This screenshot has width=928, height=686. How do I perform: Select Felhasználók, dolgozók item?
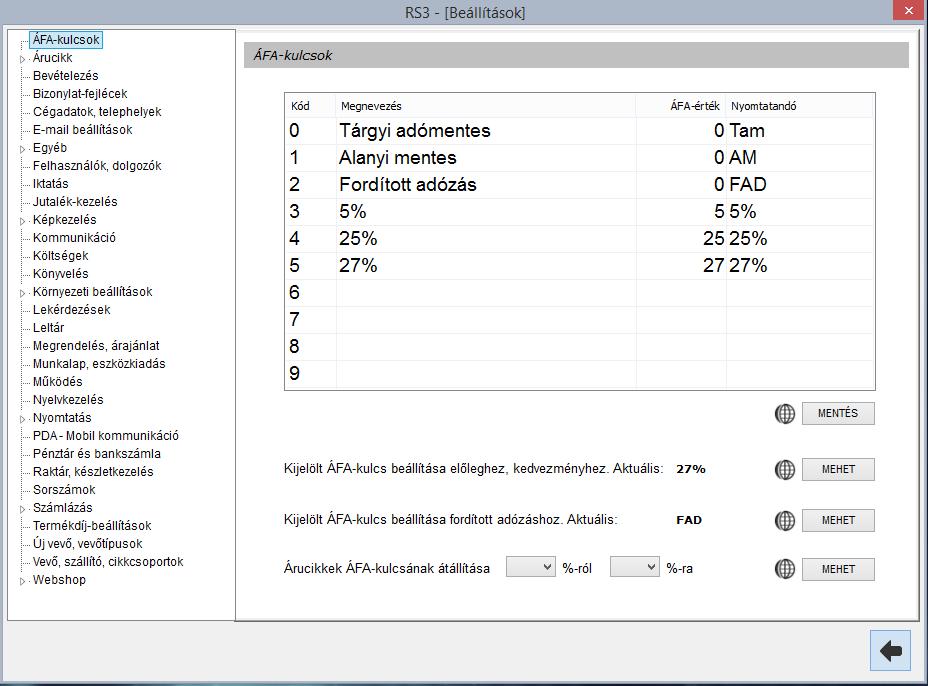pyautogui.click(x=97, y=166)
